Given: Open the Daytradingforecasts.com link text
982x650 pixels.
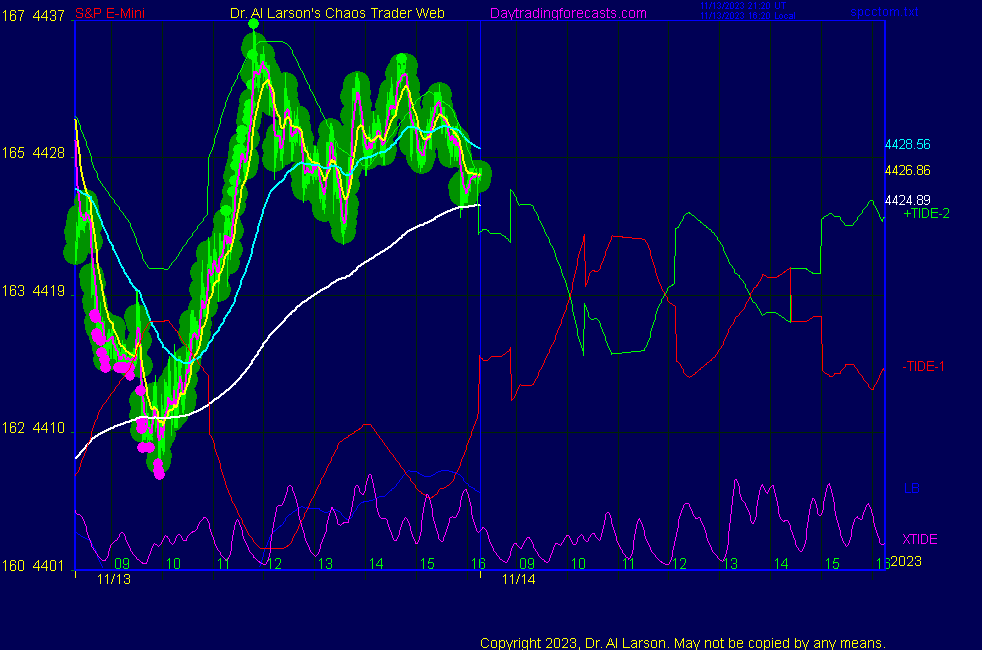Looking at the screenshot, I should point(568,14).
